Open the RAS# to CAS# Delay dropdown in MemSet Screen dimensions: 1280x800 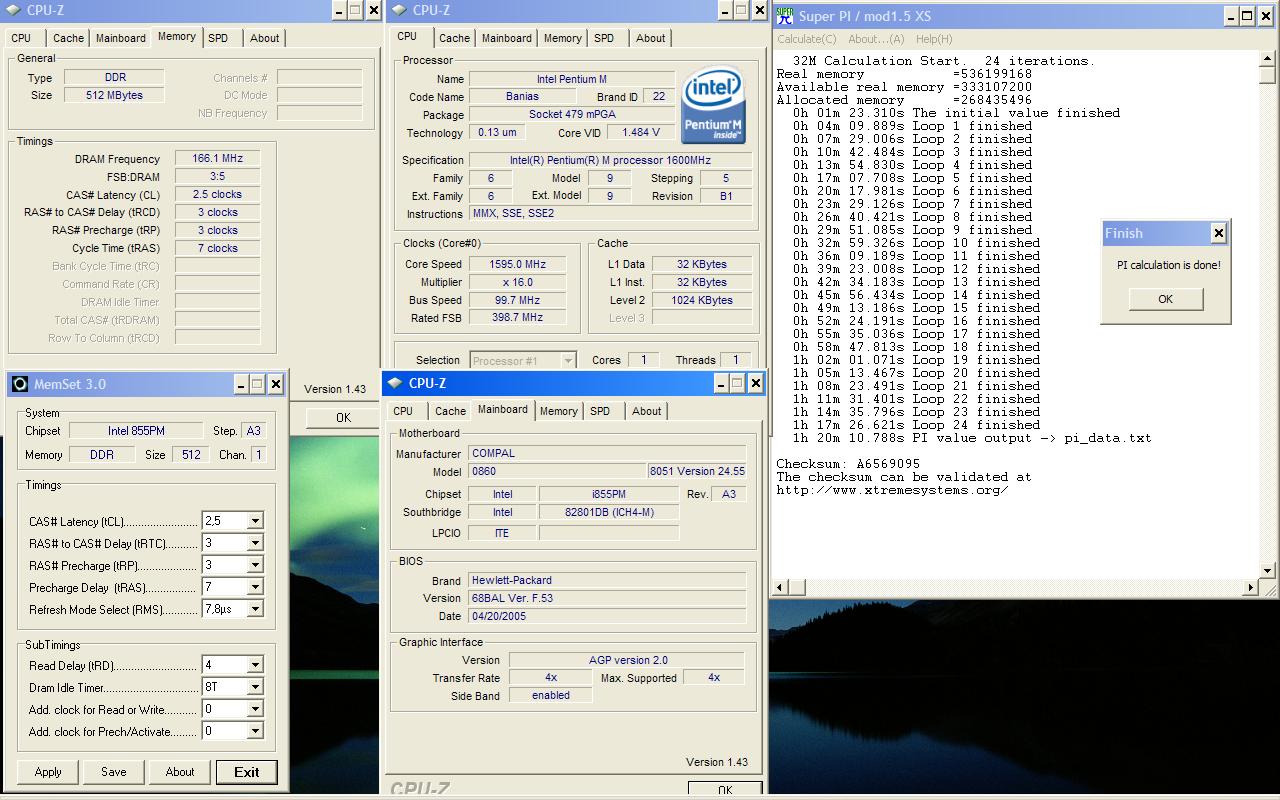coord(255,543)
